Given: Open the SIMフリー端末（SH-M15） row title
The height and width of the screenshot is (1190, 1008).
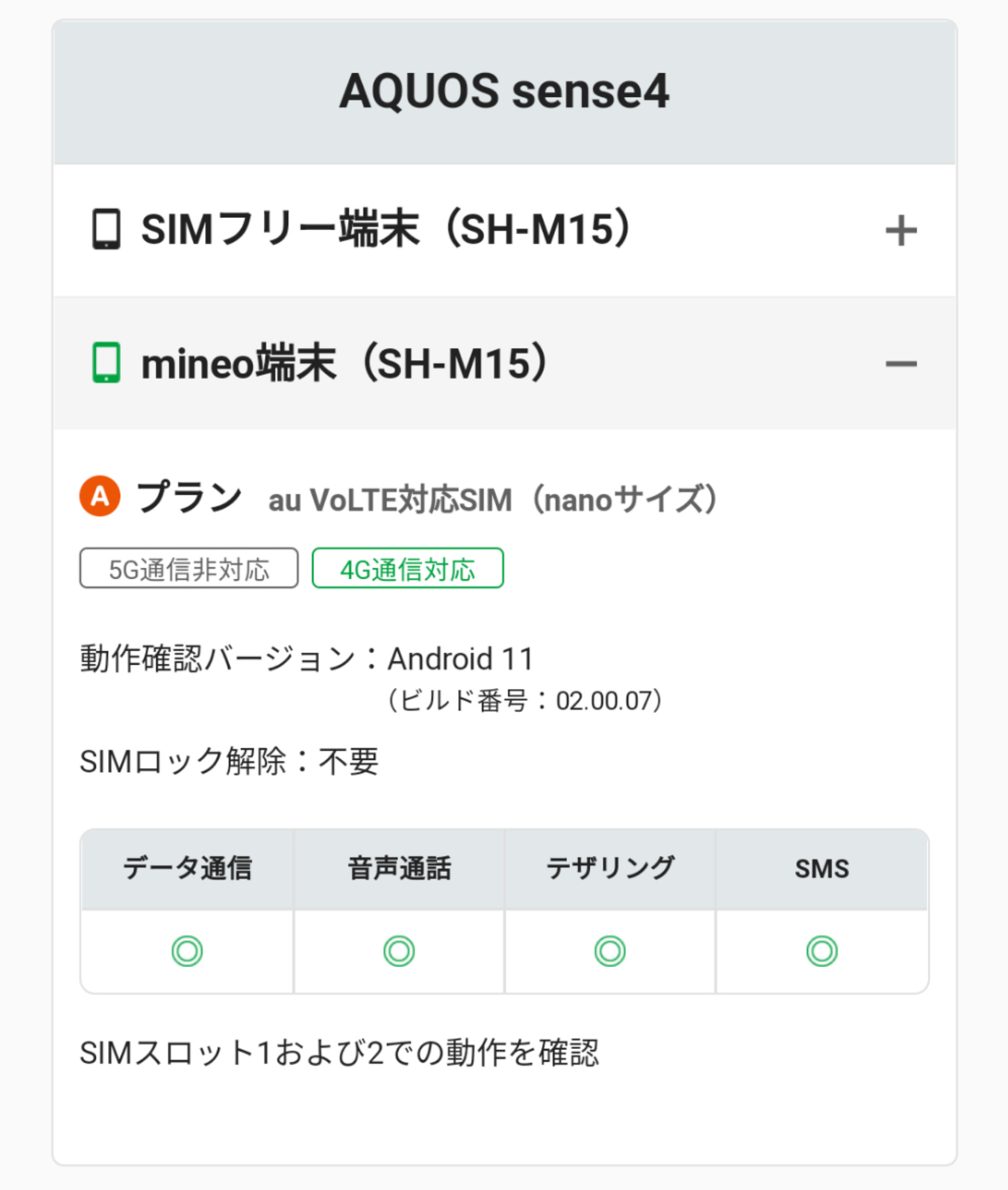Looking at the screenshot, I should 386,229.
